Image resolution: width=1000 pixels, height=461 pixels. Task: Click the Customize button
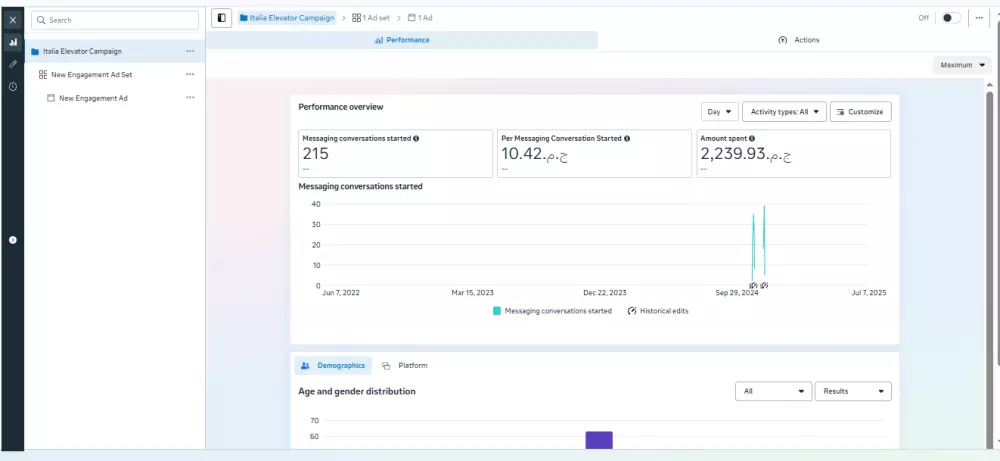coord(860,112)
